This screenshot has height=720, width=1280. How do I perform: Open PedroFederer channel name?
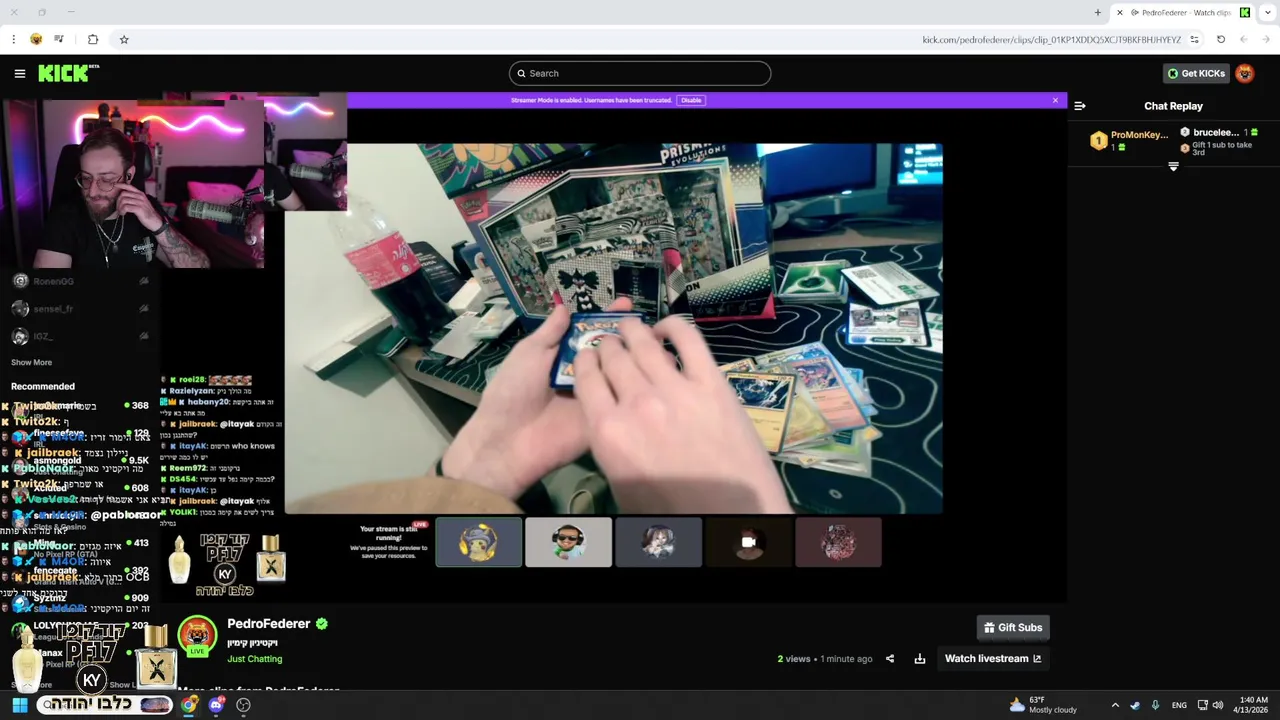(268, 624)
